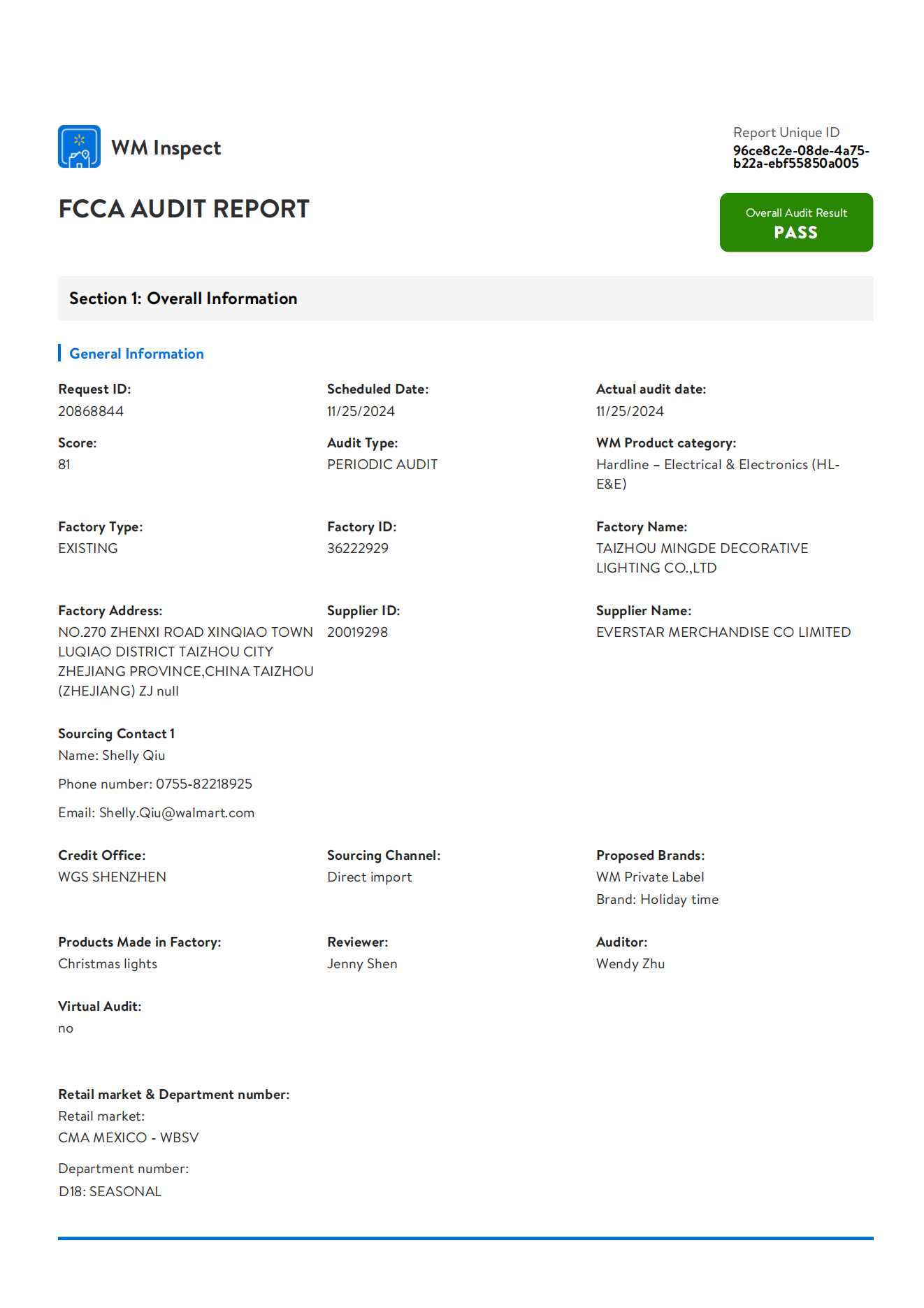
Task: Click the Section 1: Overall Information header
Action: pos(183,299)
